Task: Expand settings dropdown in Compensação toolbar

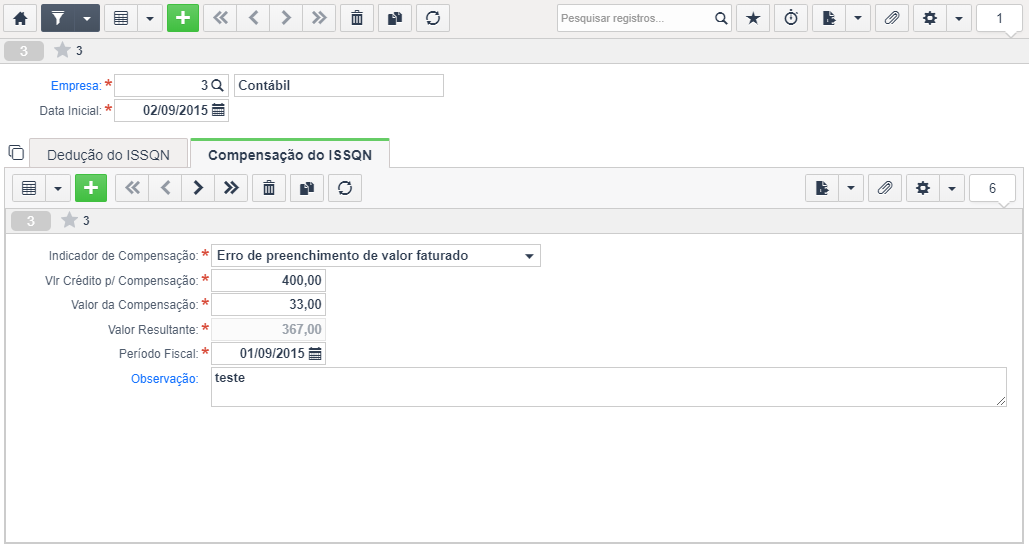Action: [952, 188]
